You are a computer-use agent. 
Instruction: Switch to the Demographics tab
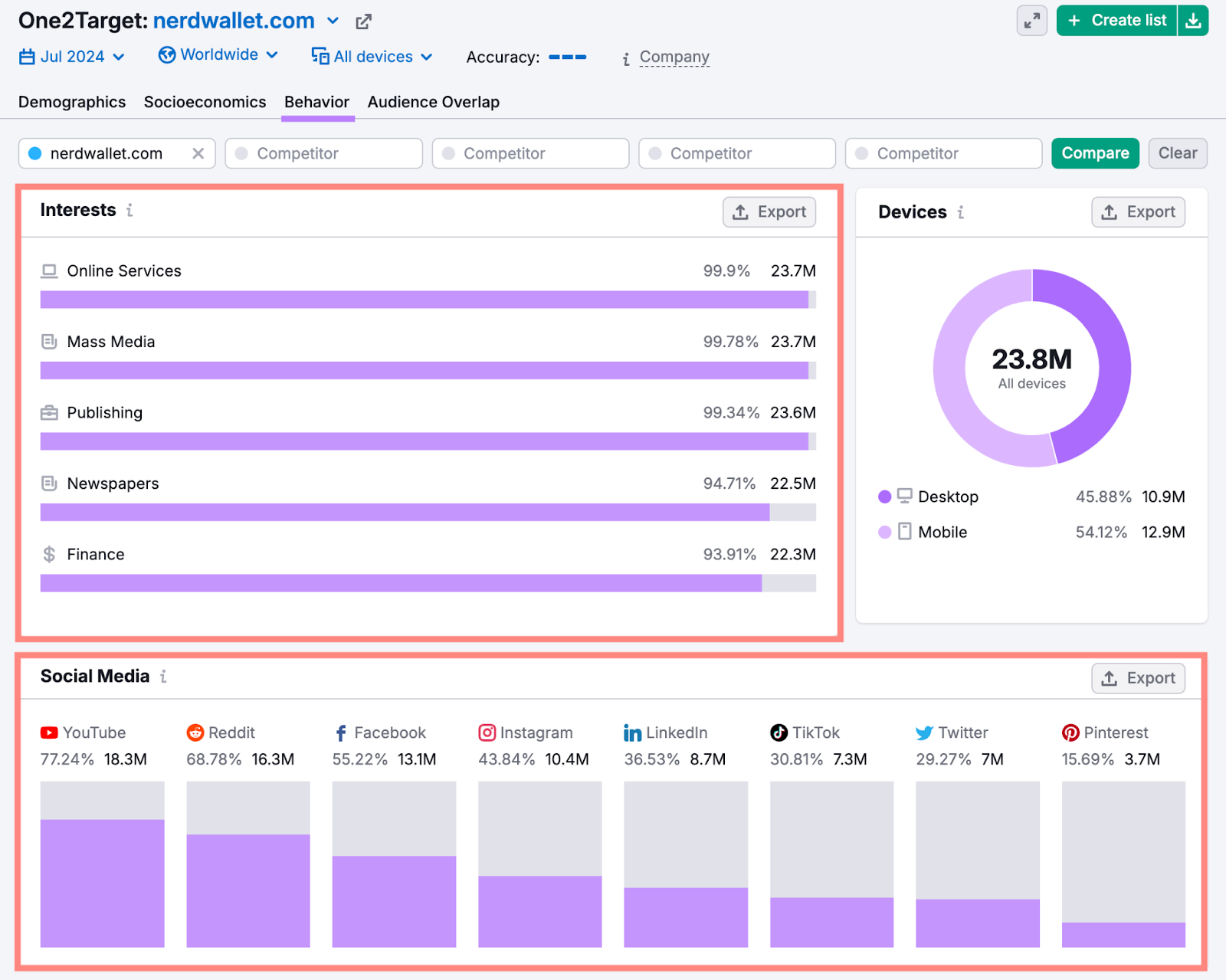[71, 102]
